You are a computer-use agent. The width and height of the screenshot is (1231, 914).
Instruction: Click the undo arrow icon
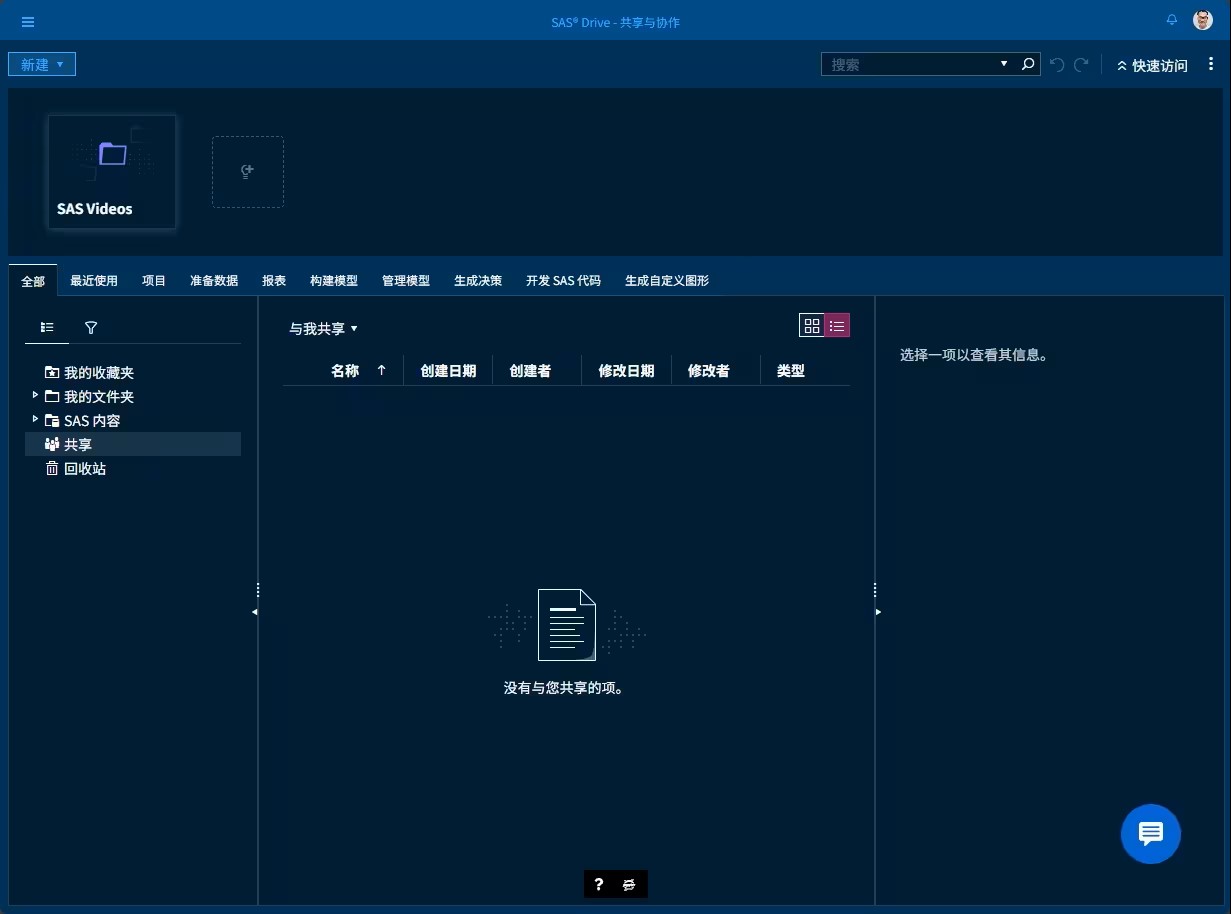(1057, 65)
